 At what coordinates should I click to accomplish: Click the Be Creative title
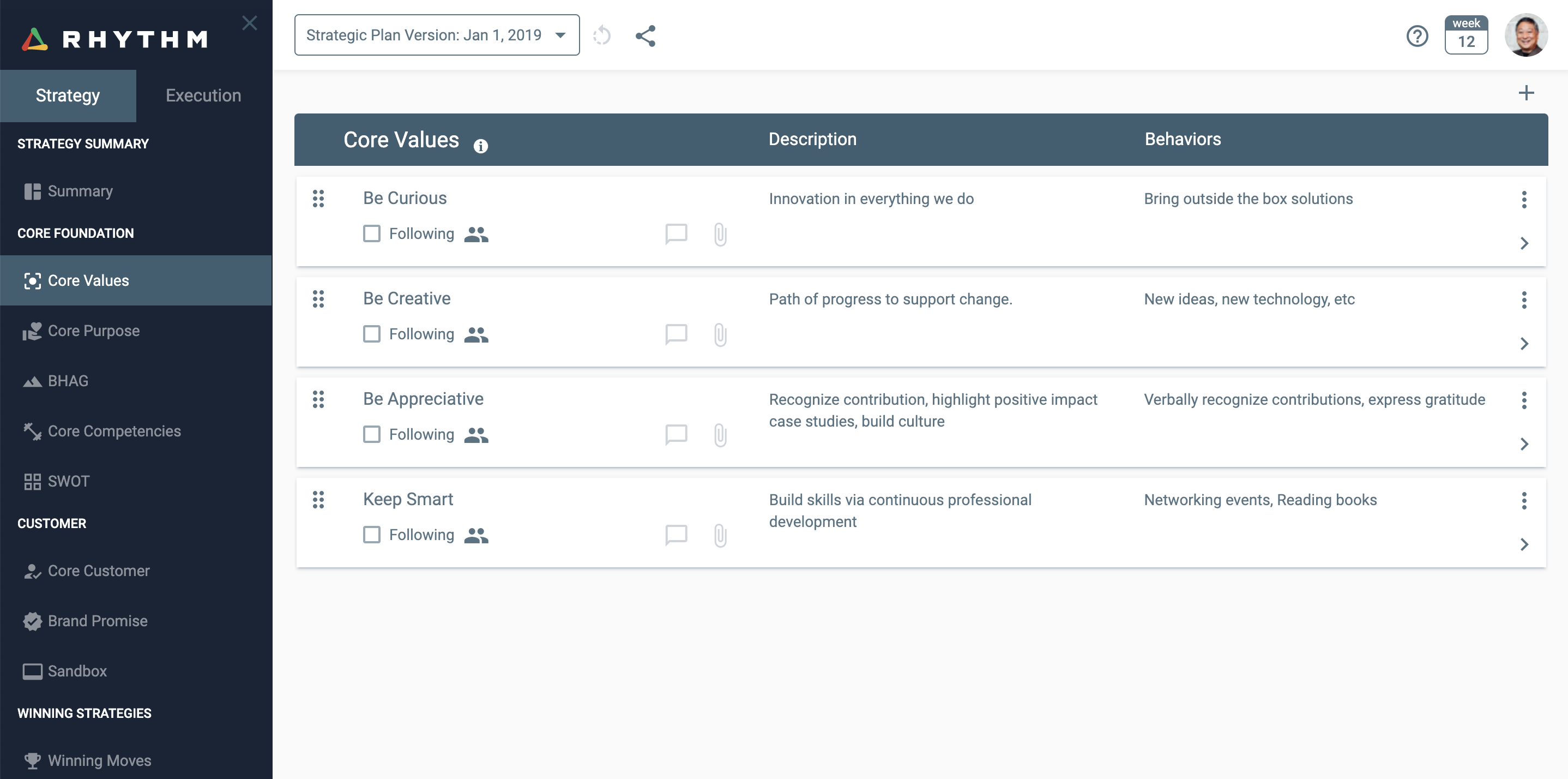(x=407, y=299)
